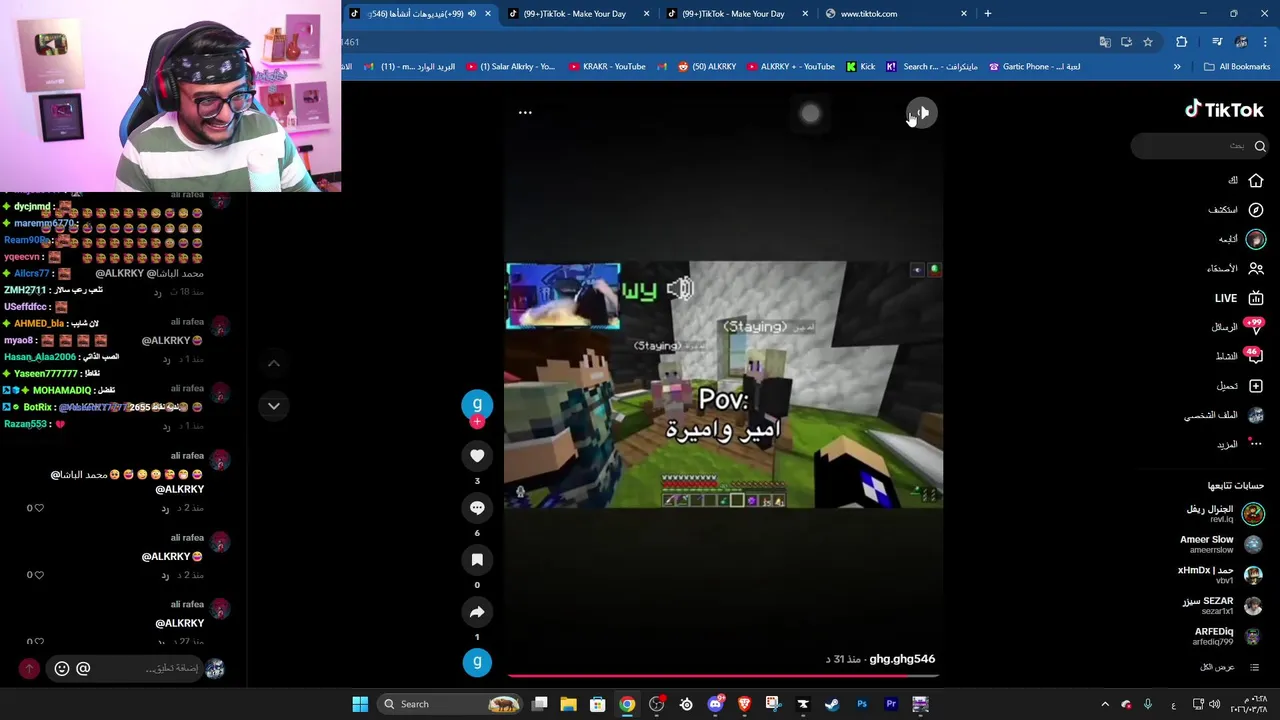Click the TikTok logo
Image resolution: width=1280 pixels, height=720 pixels.
[1224, 110]
